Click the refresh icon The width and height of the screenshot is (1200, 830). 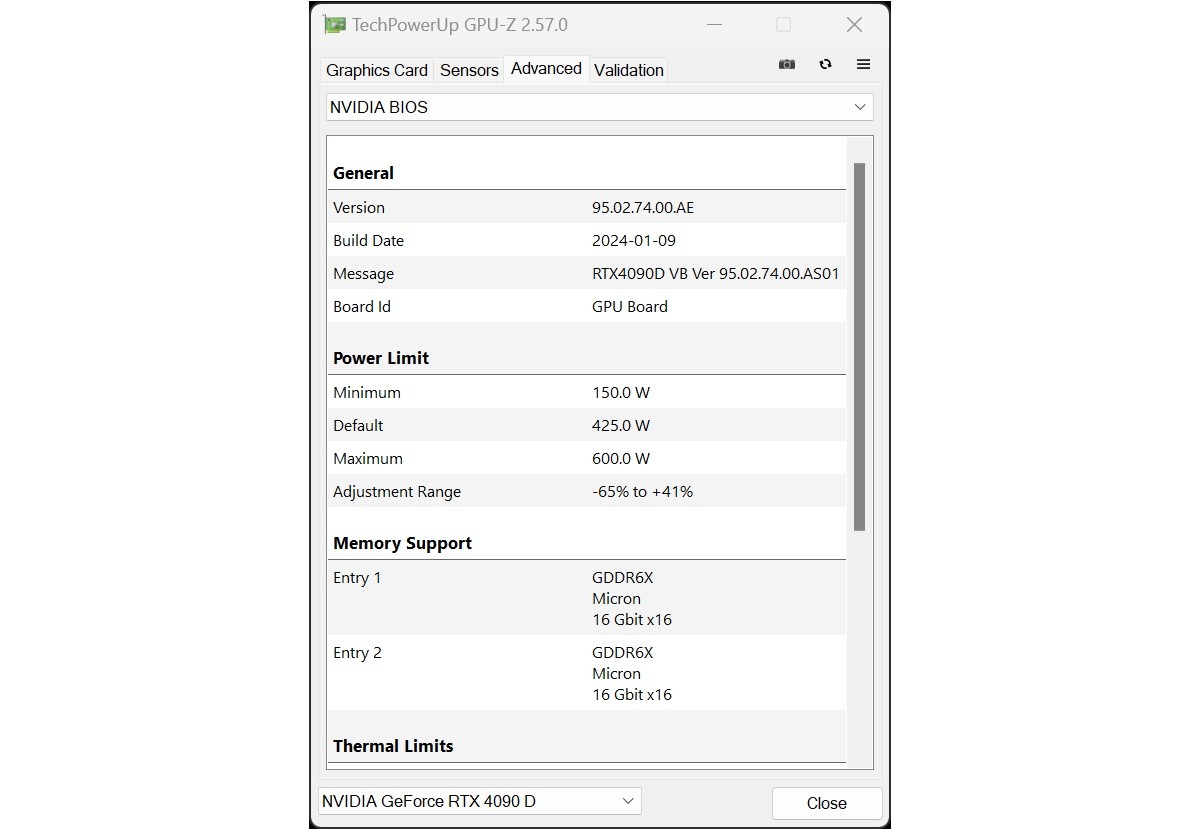pos(825,64)
